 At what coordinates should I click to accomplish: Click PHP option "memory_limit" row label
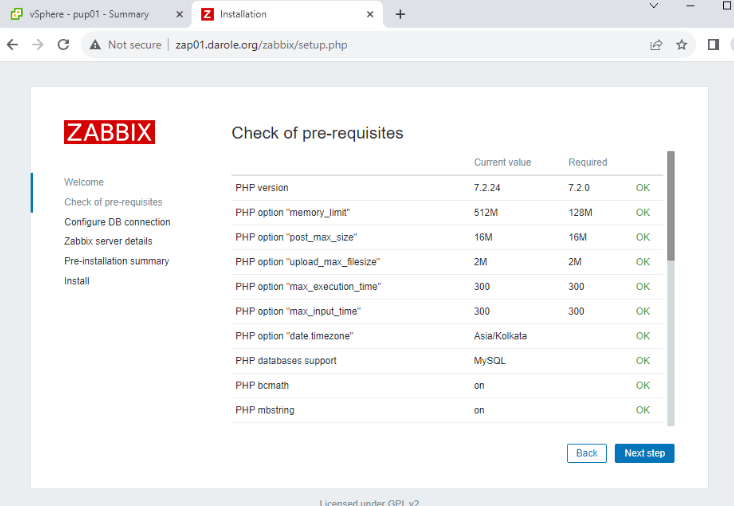(293, 213)
